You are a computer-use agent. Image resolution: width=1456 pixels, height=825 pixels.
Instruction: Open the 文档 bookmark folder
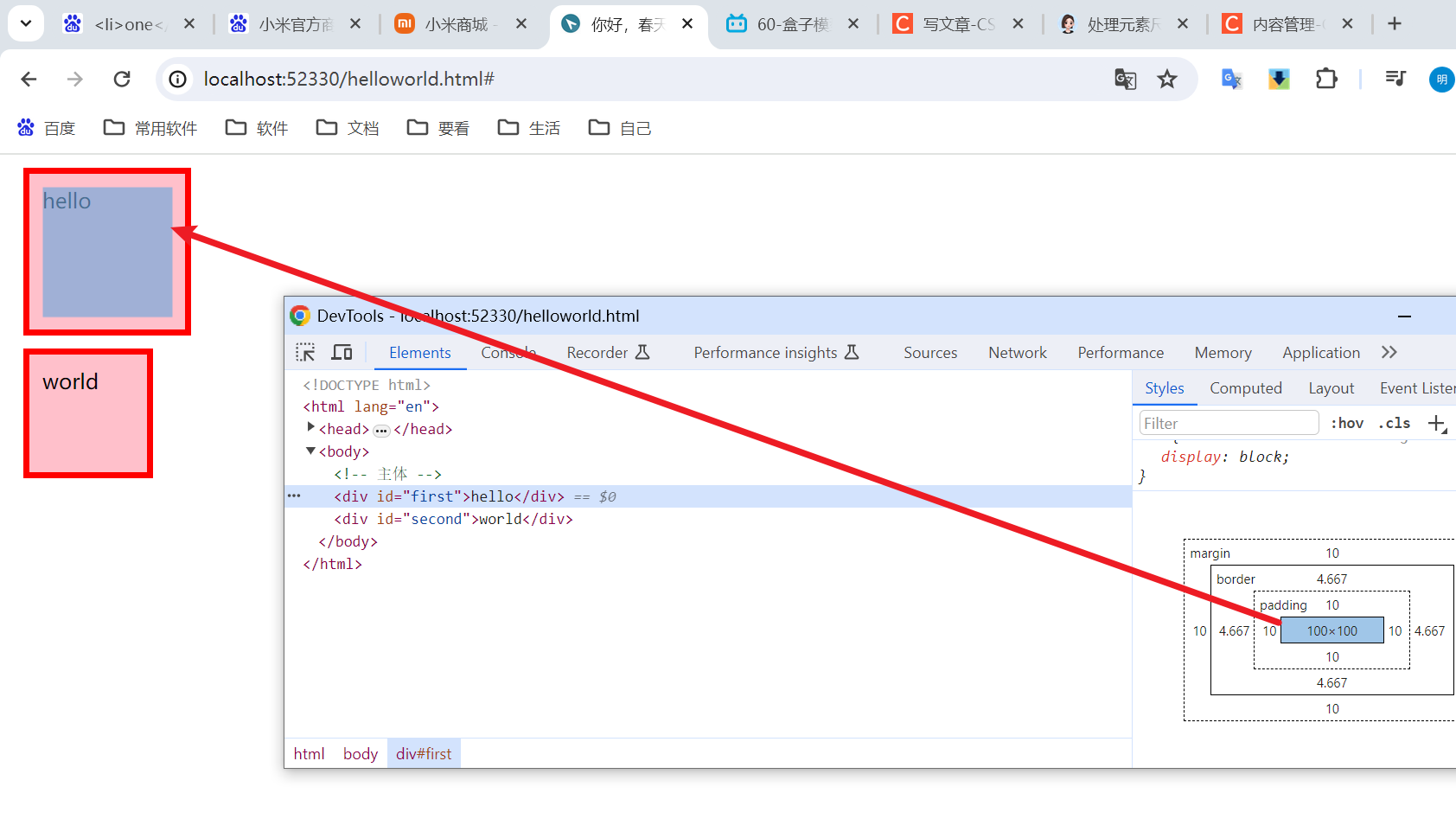[x=348, y=128]
